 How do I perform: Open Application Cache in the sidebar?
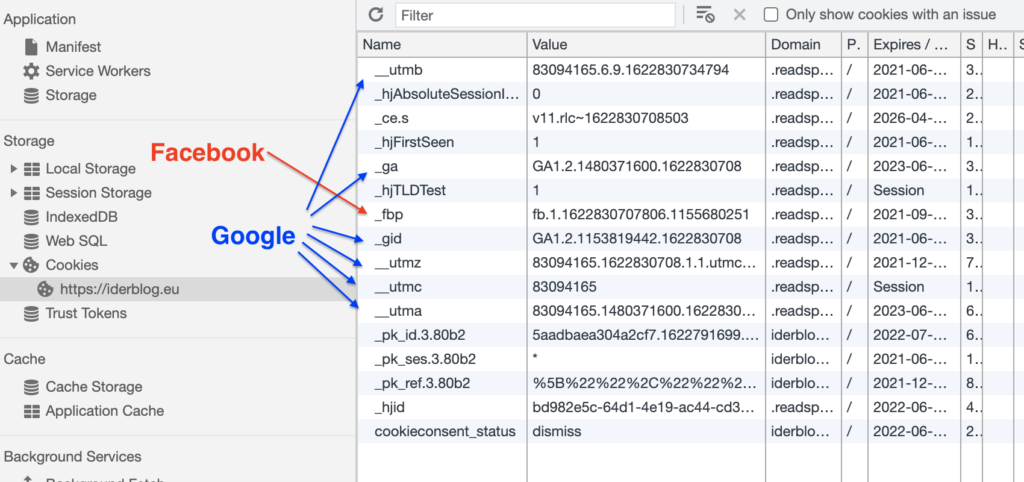[104, 411]
